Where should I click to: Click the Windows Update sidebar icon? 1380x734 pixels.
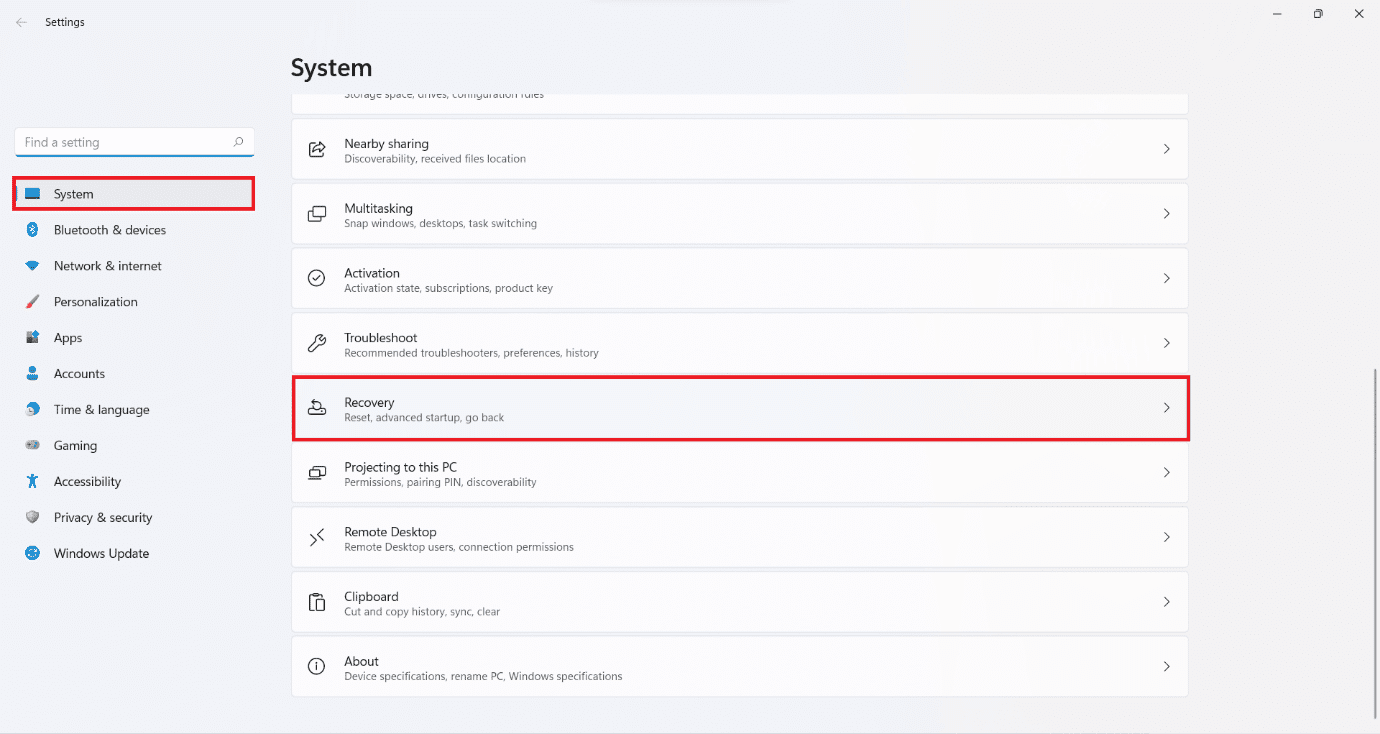pyautogui.click(x=32, y=553)
